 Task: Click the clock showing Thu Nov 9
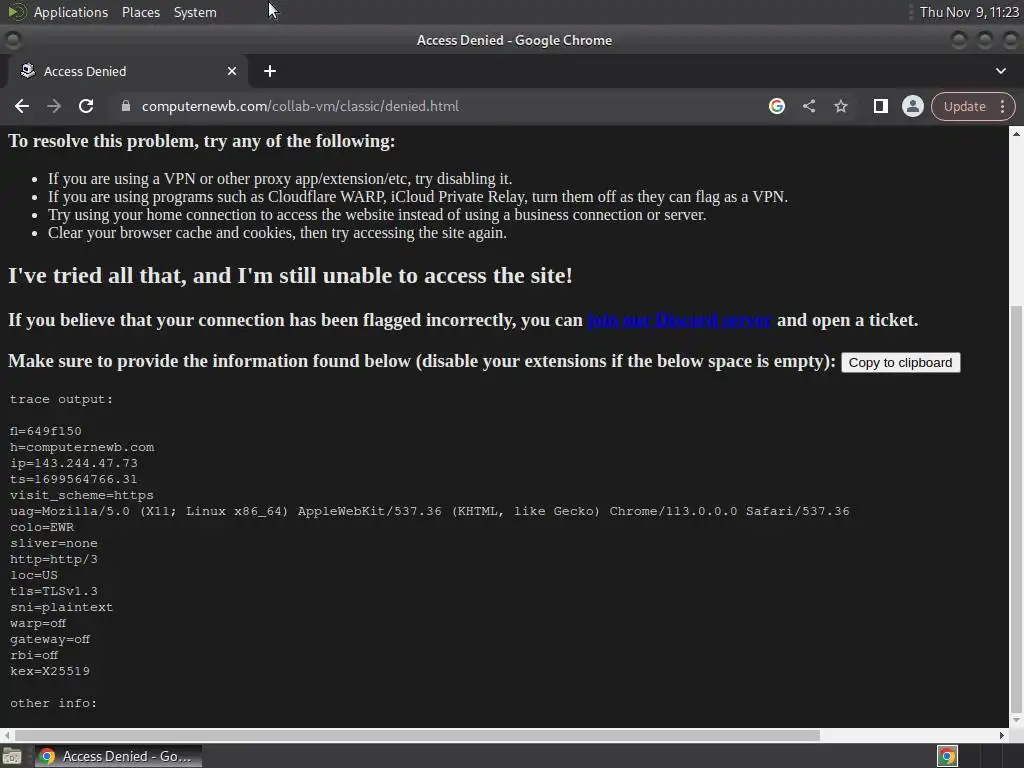point(969,12)
